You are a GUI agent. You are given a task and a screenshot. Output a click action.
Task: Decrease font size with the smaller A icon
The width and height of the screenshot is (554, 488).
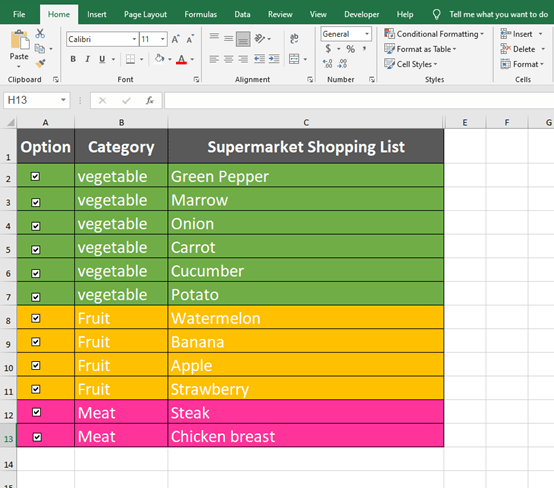[190, 39]
